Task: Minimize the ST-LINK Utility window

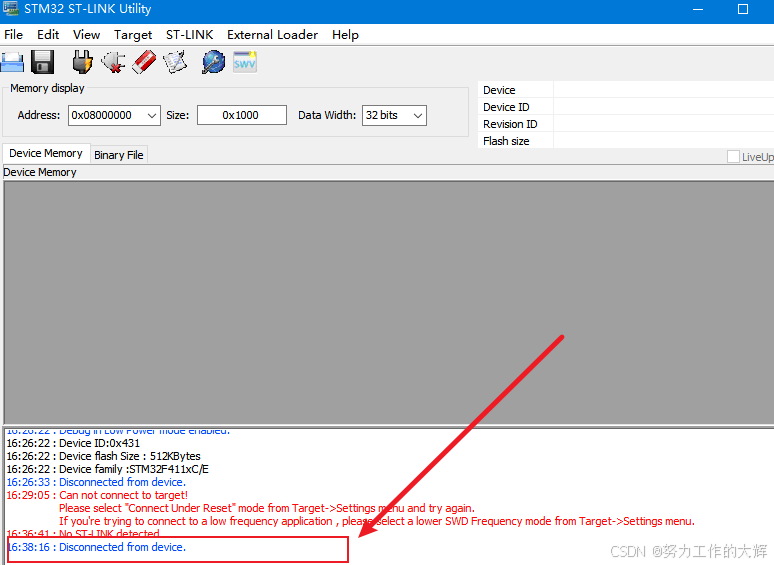Action: 698,9
